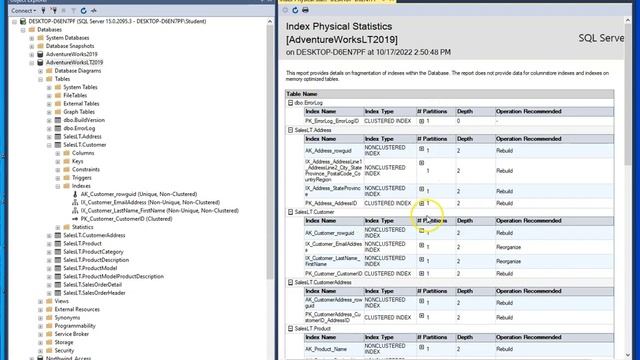The width and height of the screenshot is (640, 360).
Task: Expand partitions for AK_CustomerAddress_rowguid row
Action: pyautogui.click(x=421, y=301)
